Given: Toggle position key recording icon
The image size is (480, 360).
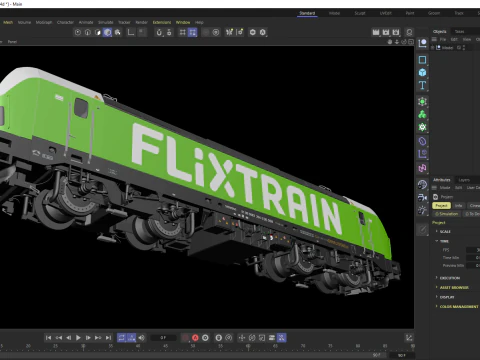Looking at the screenshot, I should tap(242, 338).
